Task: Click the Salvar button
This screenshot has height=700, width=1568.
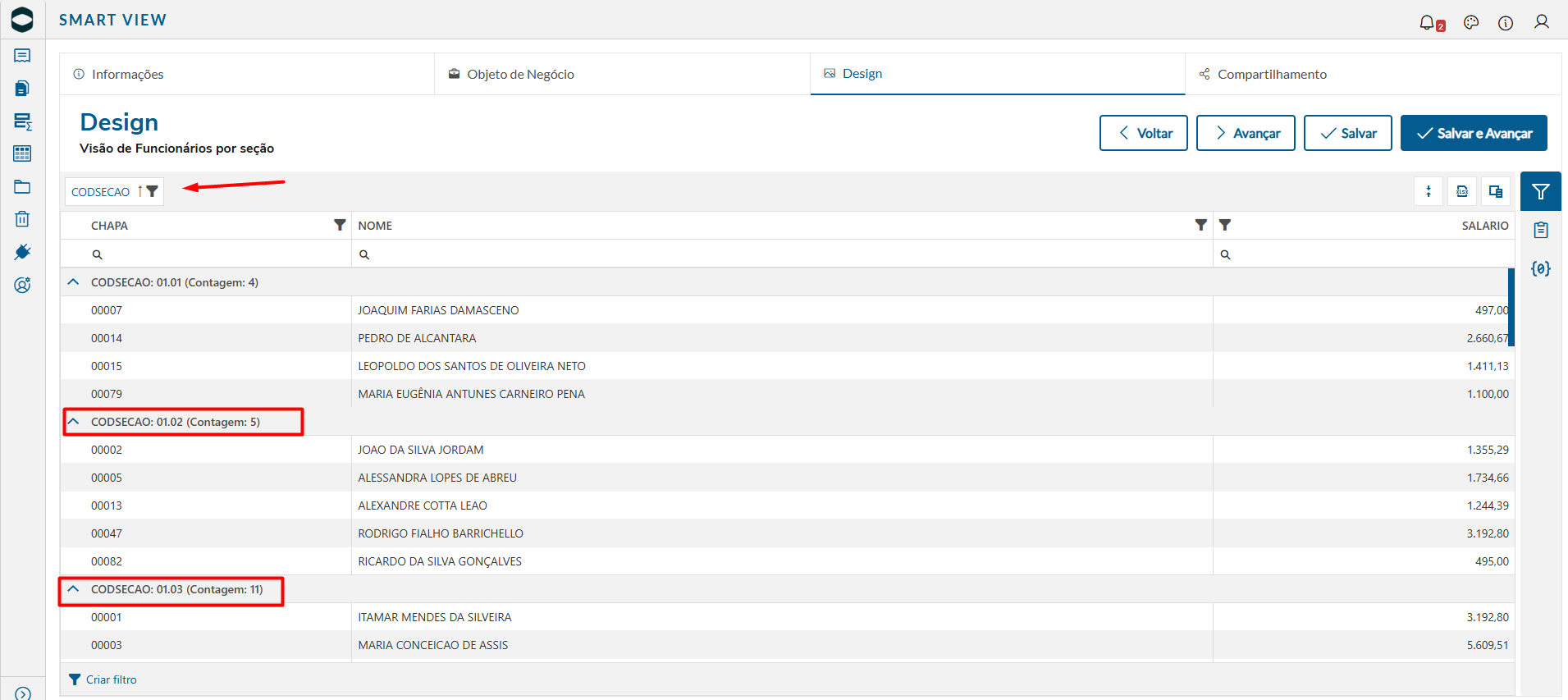Action: point(1348,133)
